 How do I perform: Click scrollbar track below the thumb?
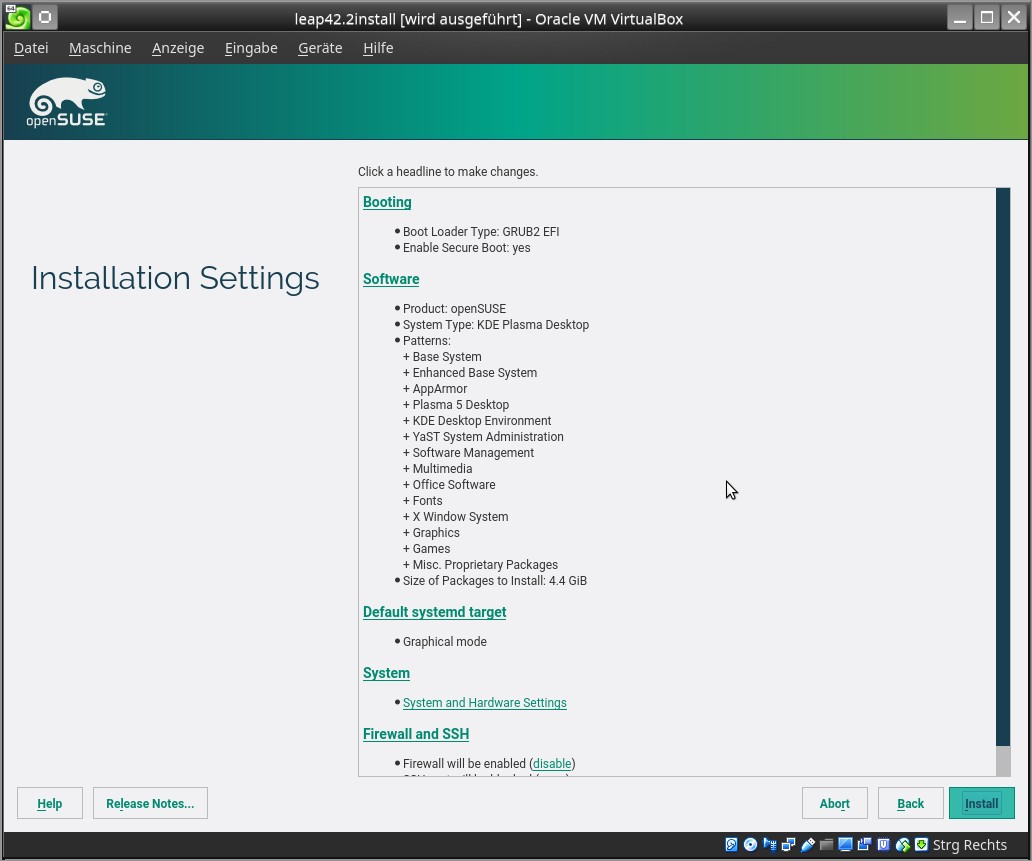click(1002, 761)
